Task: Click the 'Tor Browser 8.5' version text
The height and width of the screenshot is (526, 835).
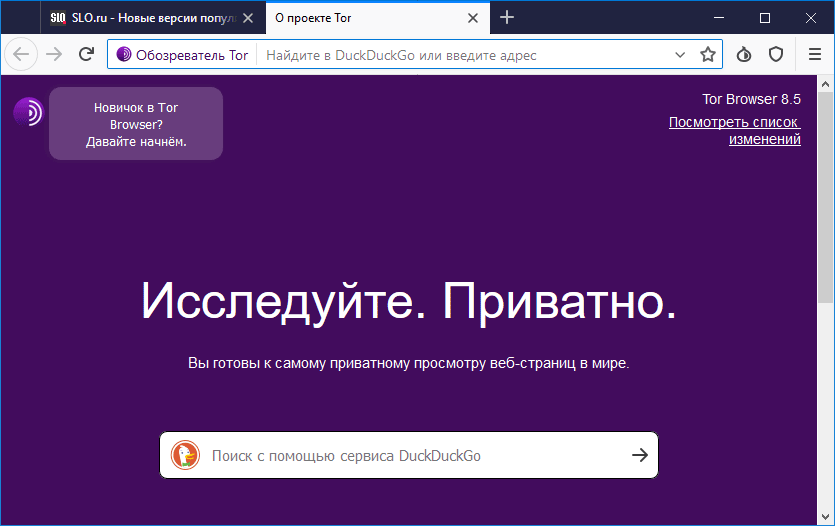Action: click(751, 100)
